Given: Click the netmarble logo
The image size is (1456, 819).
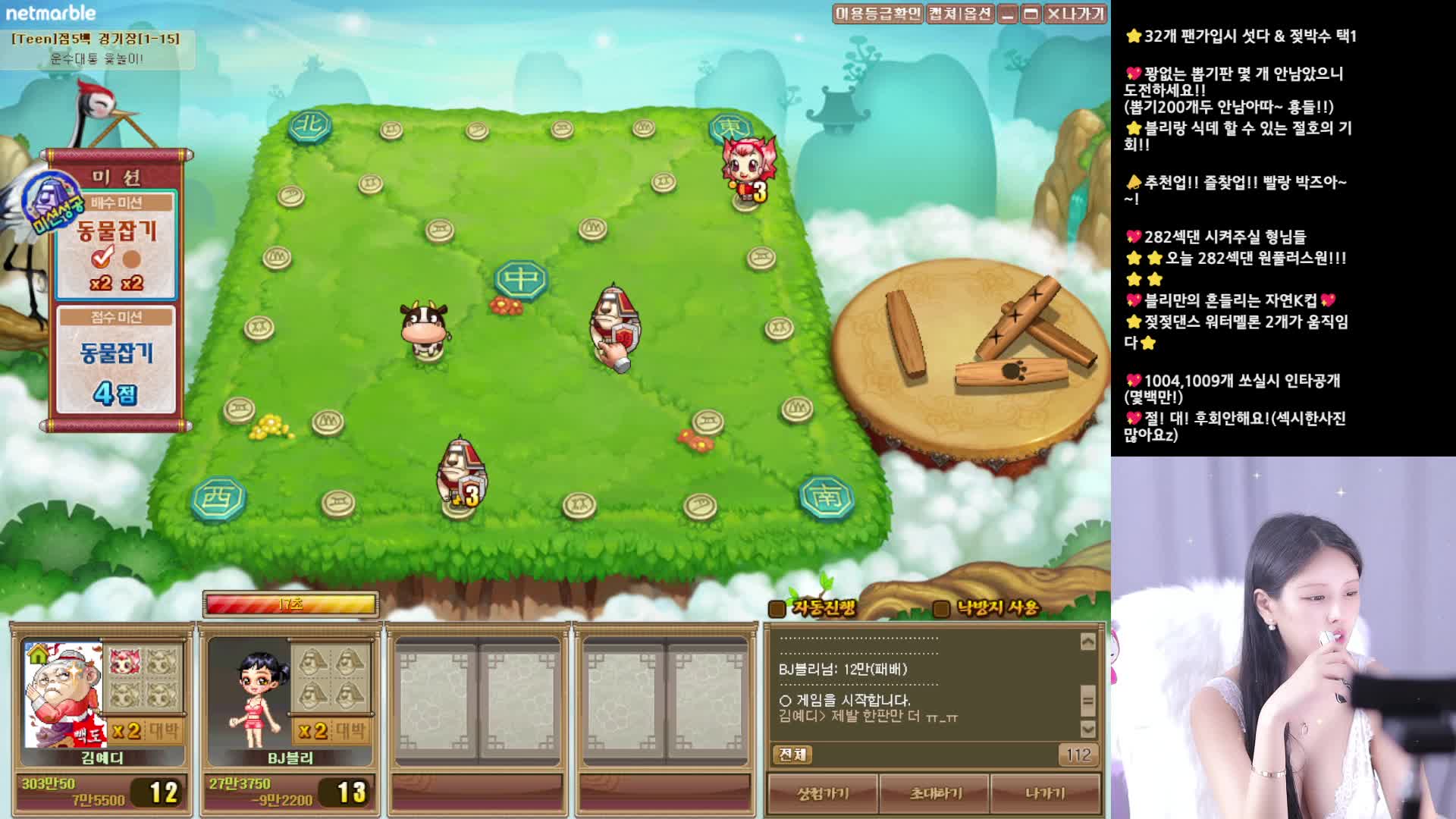Looking at the screenshot, I should pos(51,13).
